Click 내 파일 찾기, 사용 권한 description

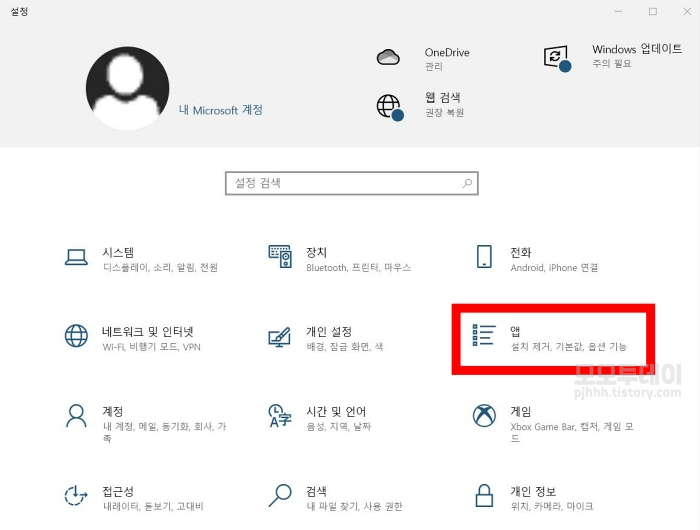[x=354, y=506]
